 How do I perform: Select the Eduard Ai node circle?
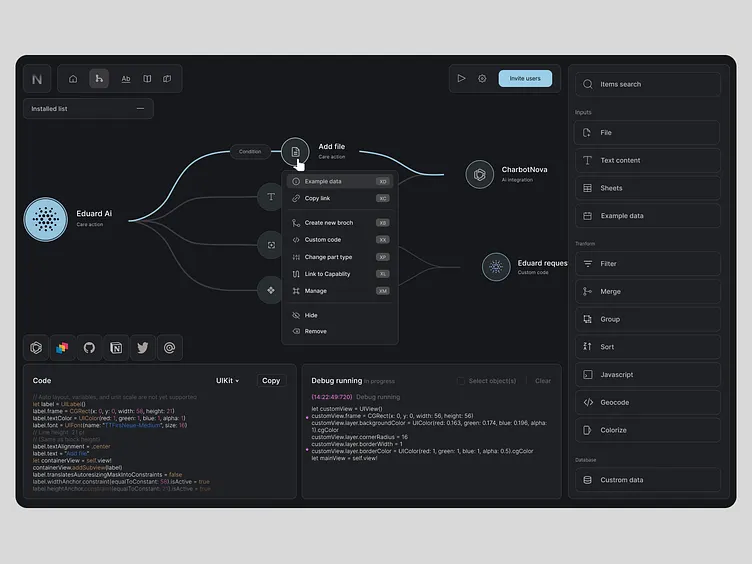[x=45, y=218]
